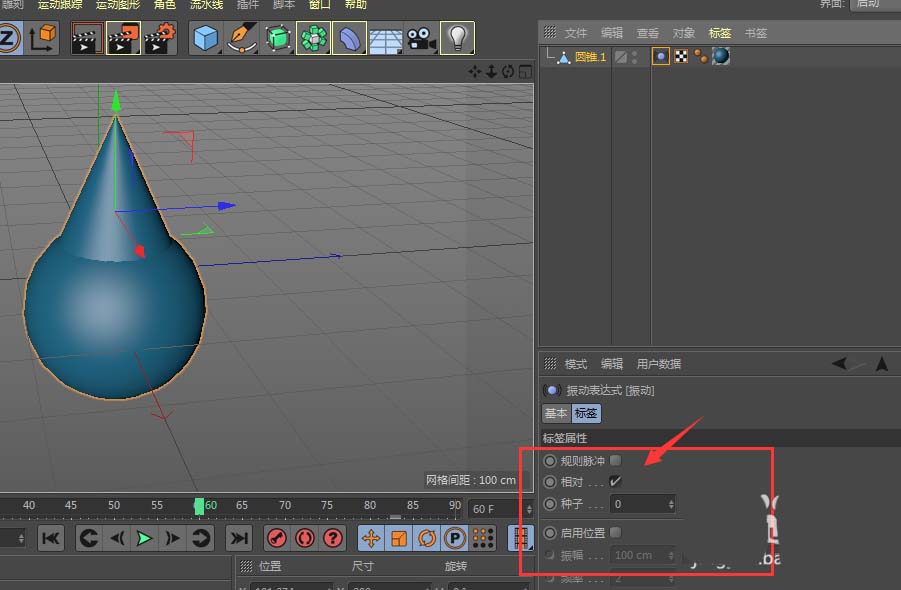Click the blue Bend deformer icon
This screenshot has width=901, height=590.
(x=349, y=38)
